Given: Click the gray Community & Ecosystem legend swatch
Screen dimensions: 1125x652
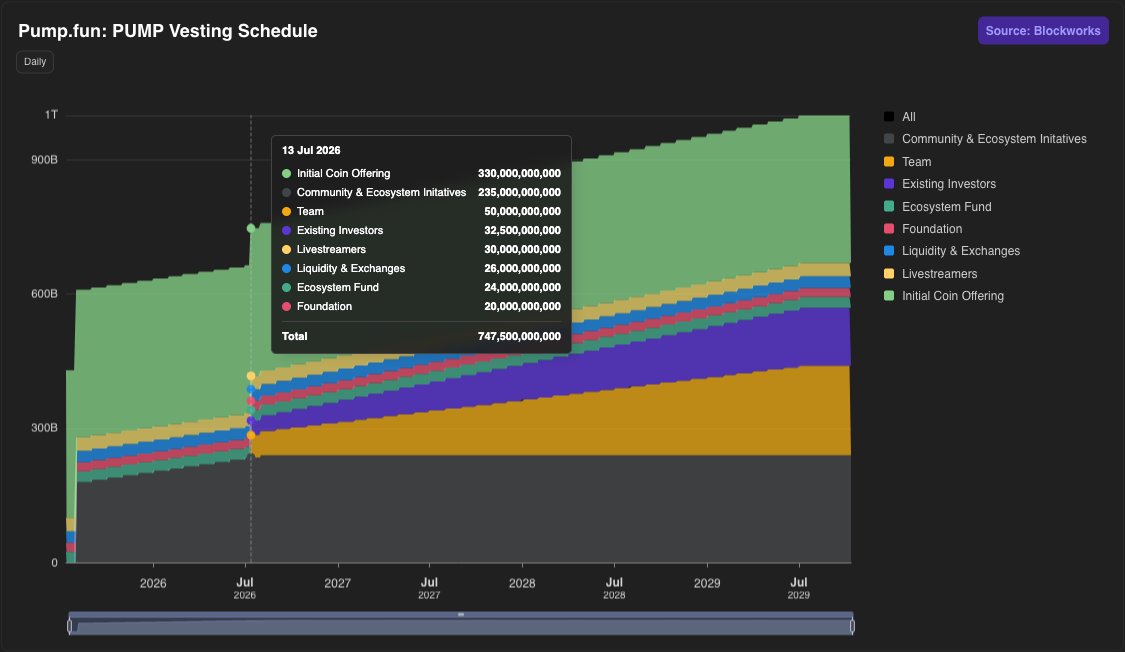Looking at the screenshot, I should pos(889,139).
